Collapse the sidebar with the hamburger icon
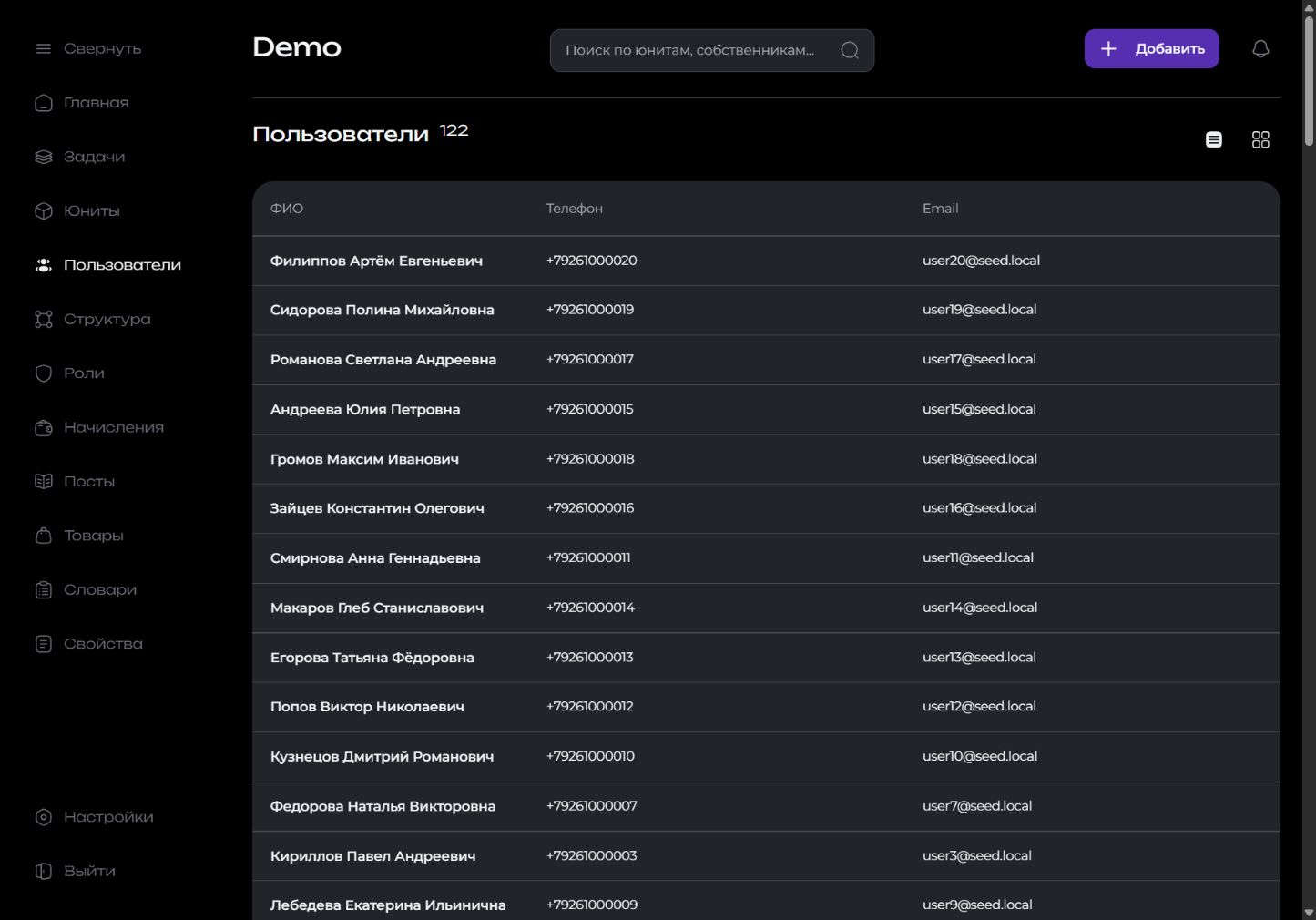The height and width of the screenshot is (920, 1316). (43, 49)
